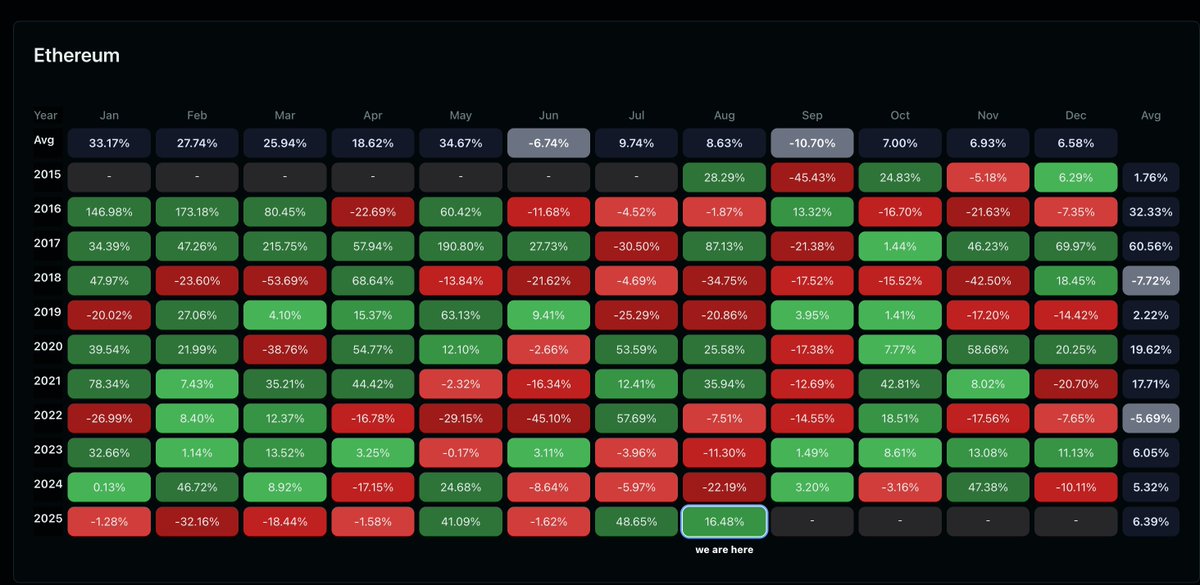Click the 2016 yearly average 32.33%
This screenshot has width=1200, height=585.
1151,213
